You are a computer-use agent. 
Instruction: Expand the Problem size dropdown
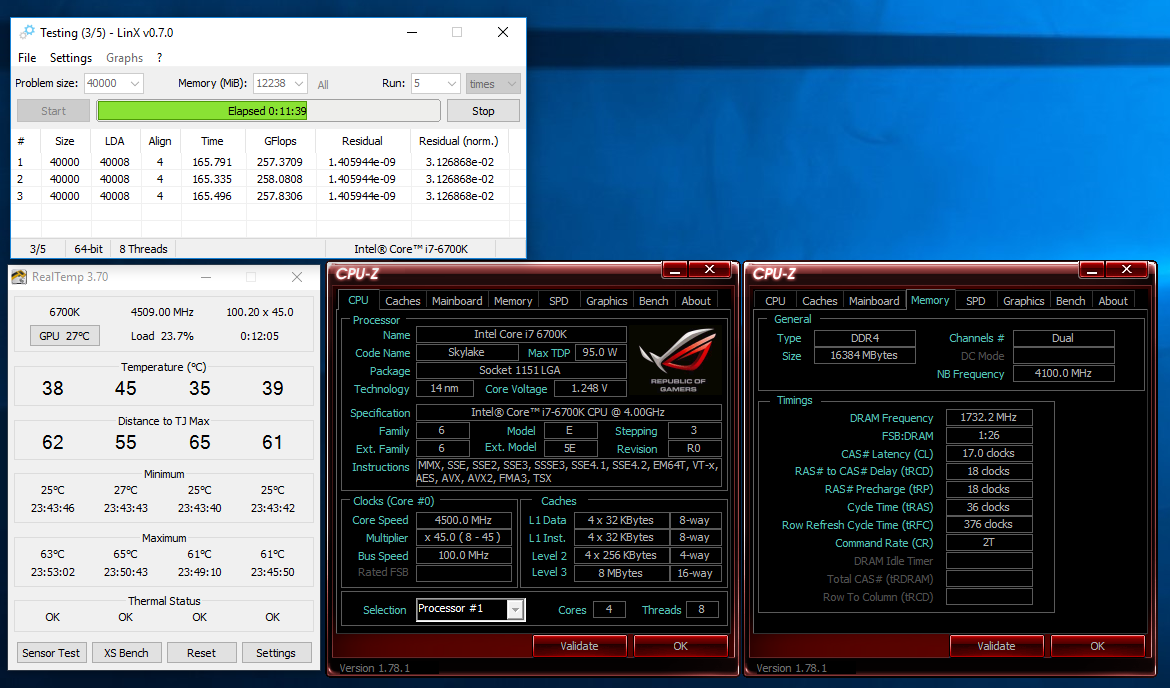tap(135, 84)
